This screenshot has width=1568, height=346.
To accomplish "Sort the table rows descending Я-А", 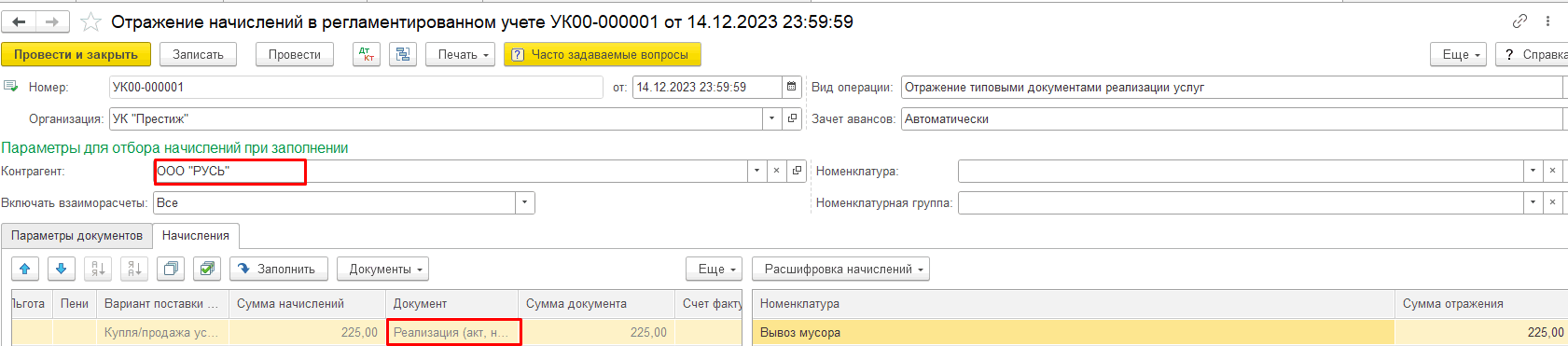I will (133, 269).
